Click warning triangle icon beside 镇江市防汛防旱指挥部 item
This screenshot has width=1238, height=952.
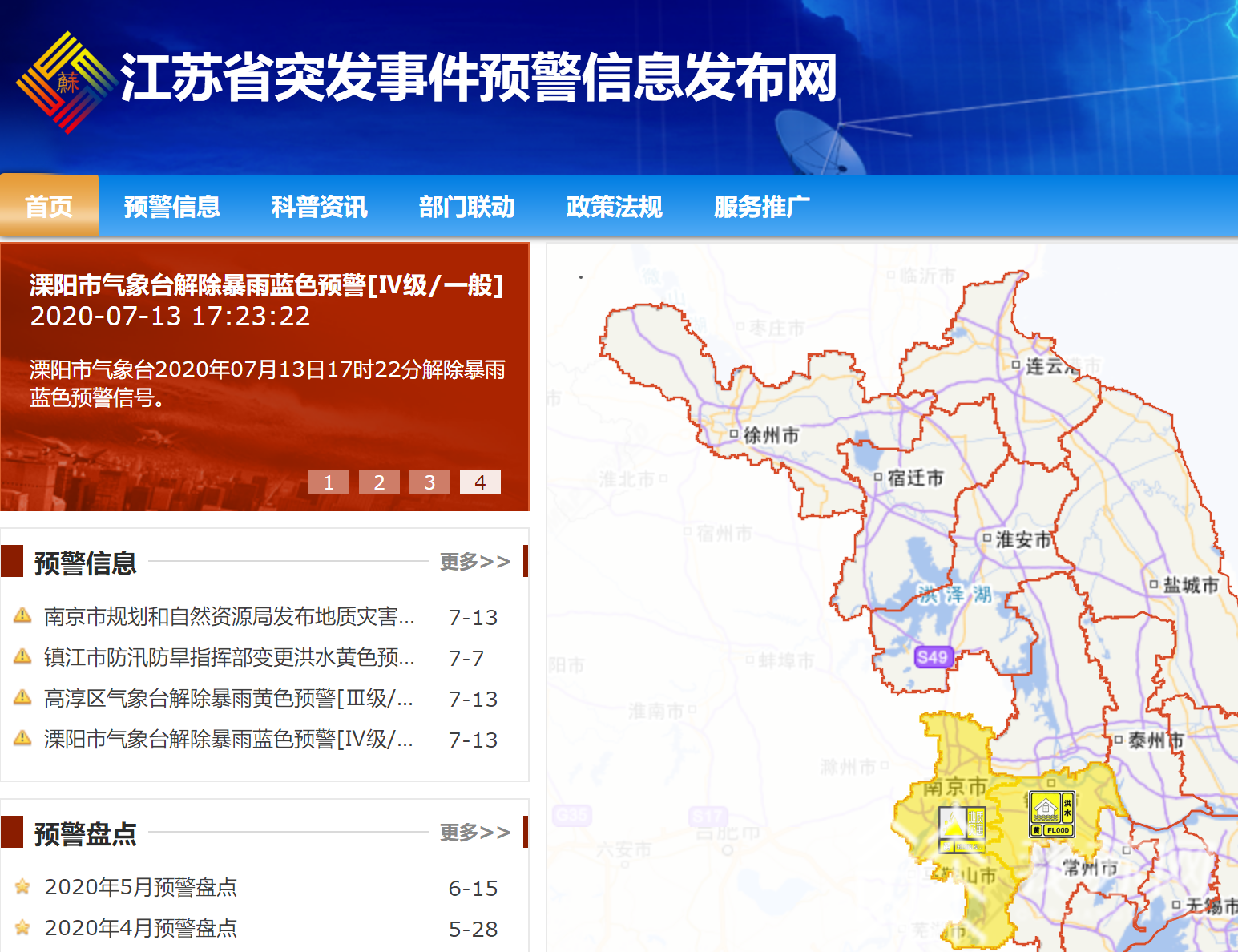[22, 656]
